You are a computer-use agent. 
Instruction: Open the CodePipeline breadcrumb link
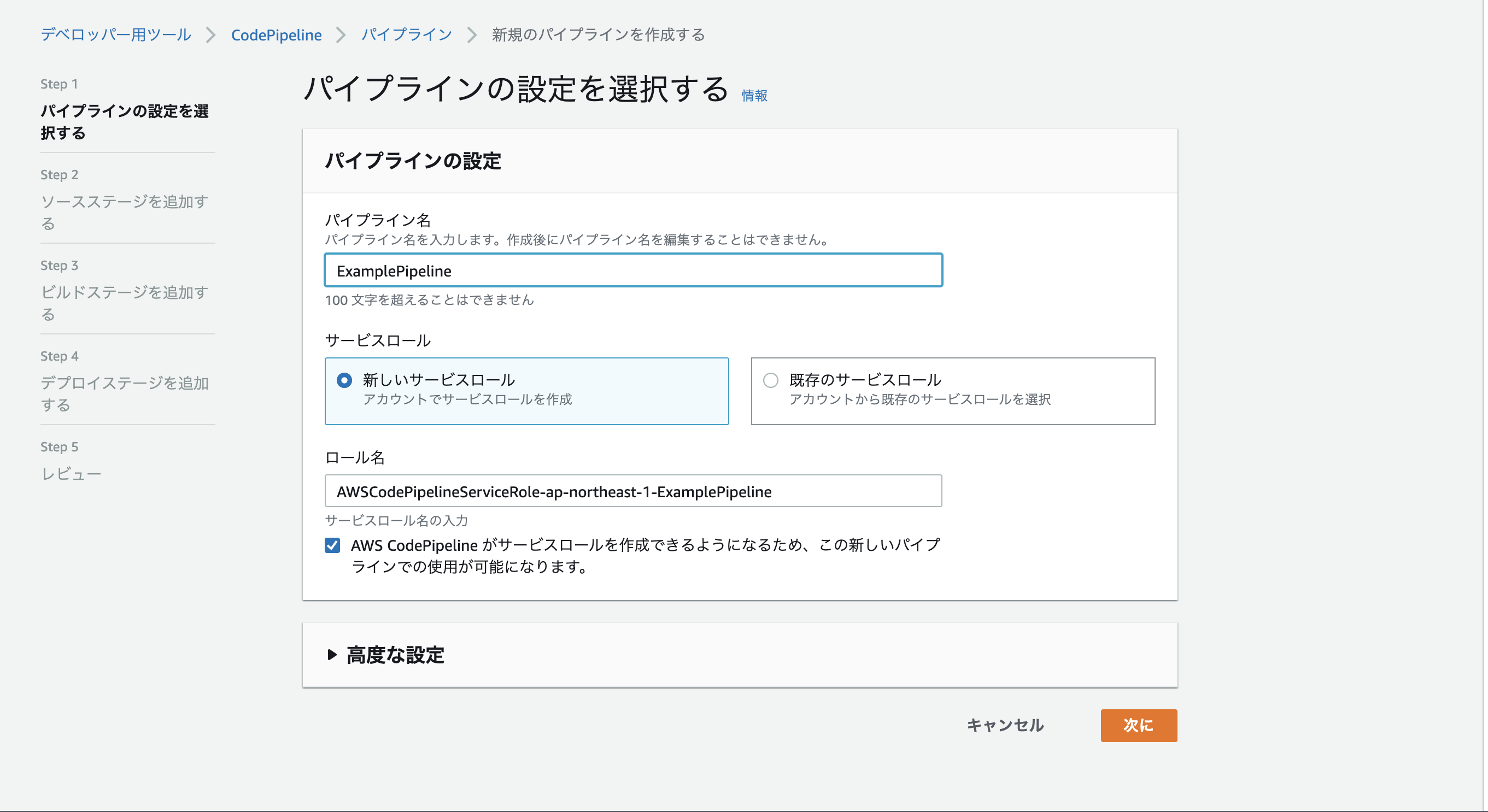(276, 34)
